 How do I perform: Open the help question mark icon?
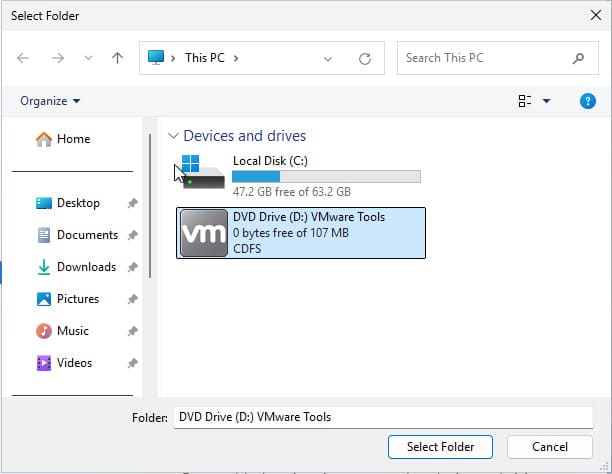point(588,101)
